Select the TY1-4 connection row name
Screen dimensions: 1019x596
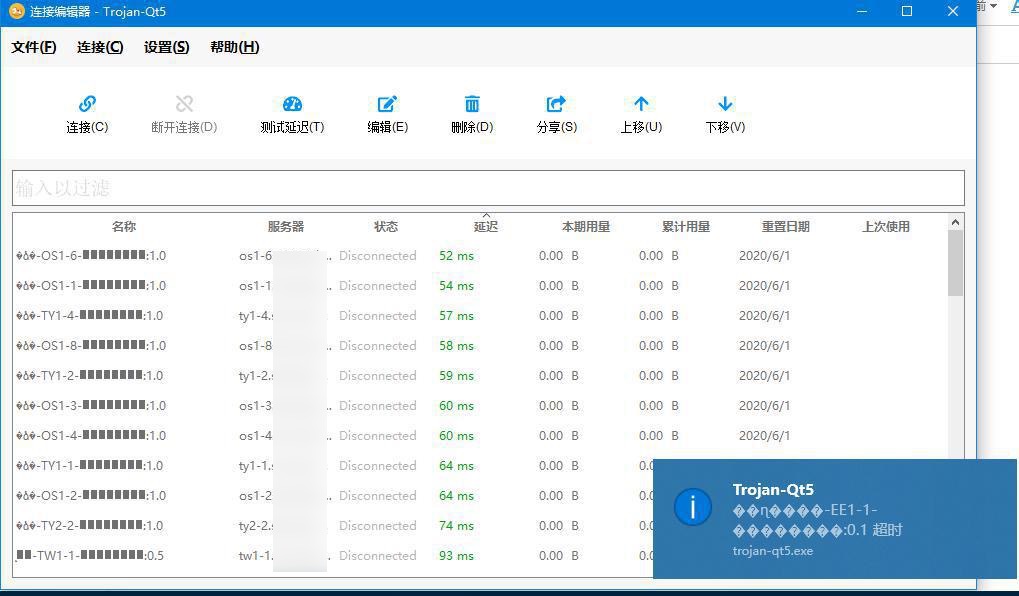[90, 315]
